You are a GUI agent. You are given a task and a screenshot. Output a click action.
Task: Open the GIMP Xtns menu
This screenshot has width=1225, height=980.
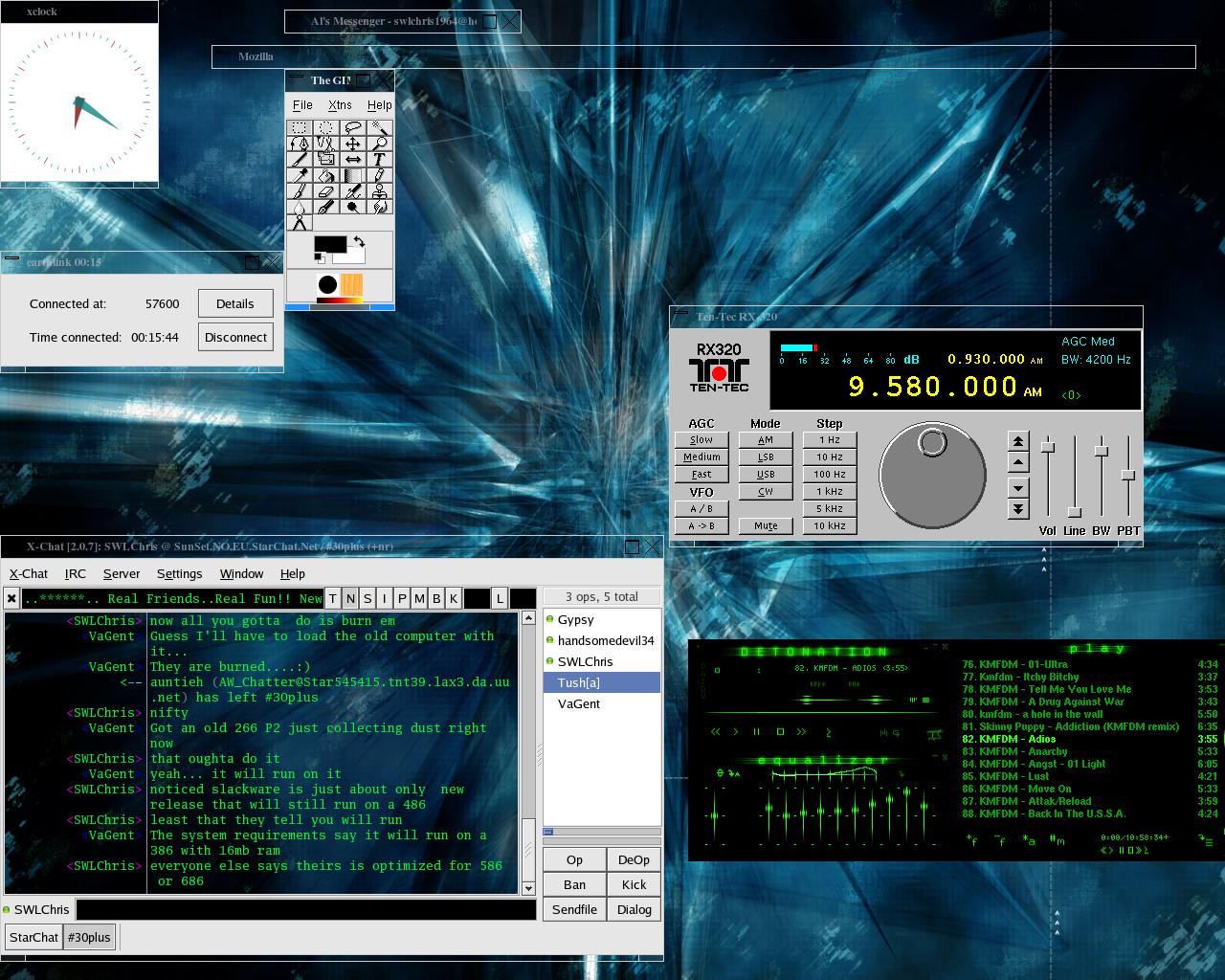point(340,105)
